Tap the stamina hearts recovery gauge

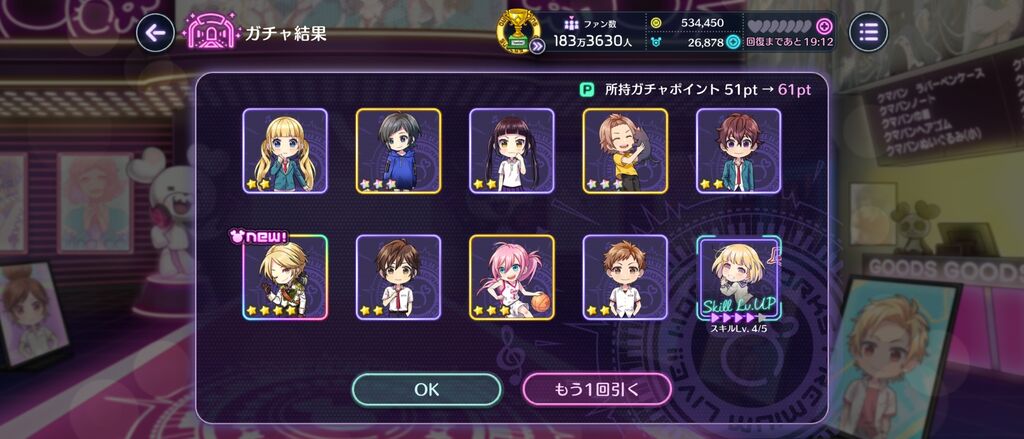tap(780, 27)
